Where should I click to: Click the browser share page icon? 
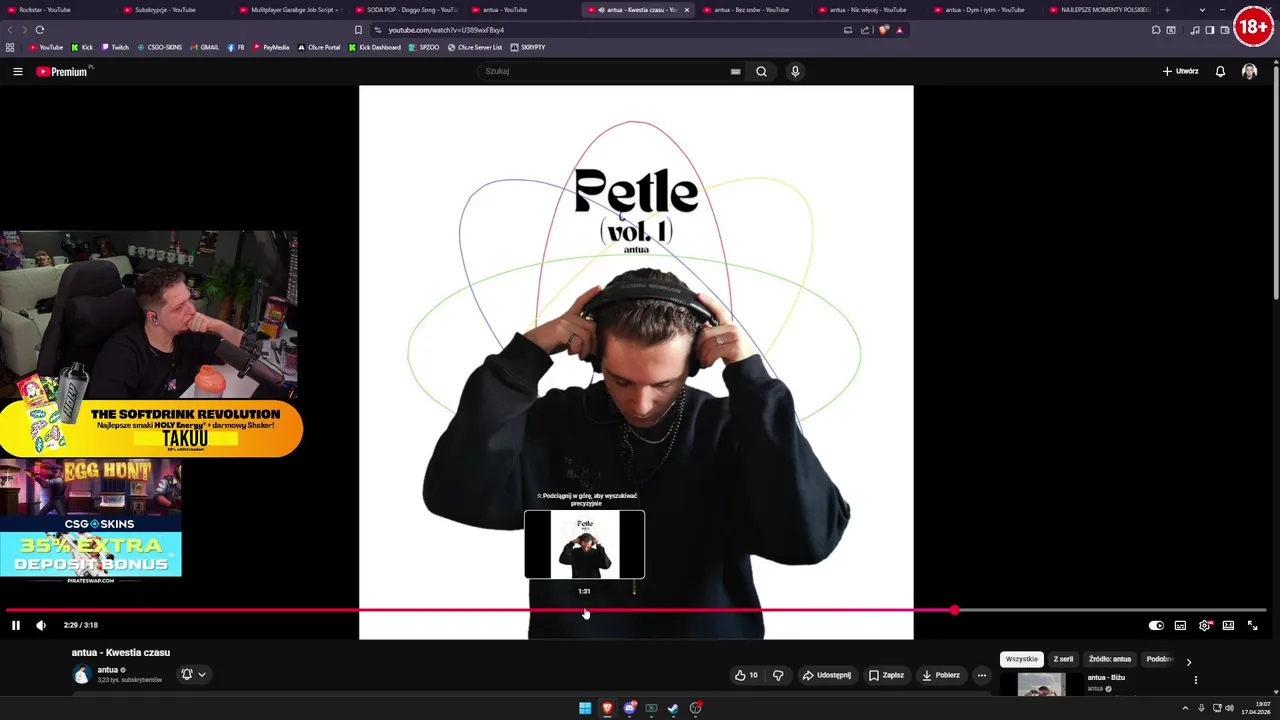point(865,30)
